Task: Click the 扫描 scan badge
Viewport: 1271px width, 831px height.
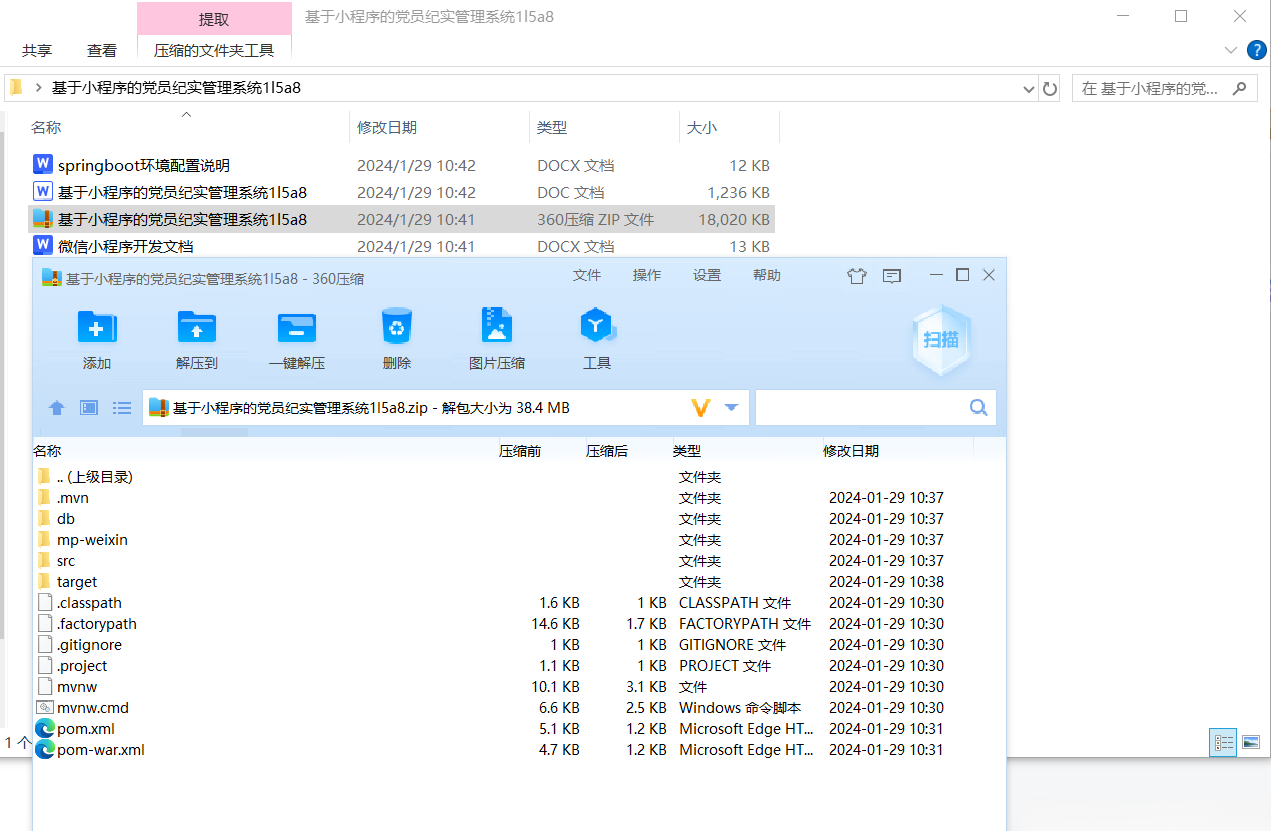Action: tap(940, 340)
